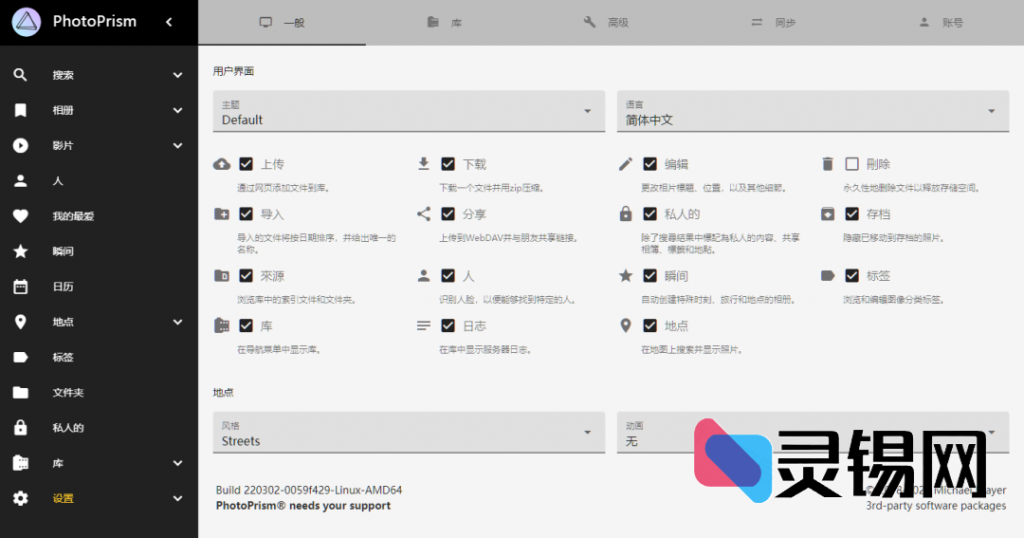Click PhotoPrism needs your support link
This screenshot has height=538, width=1024.
pyautogui.click(x=303, y=506)
